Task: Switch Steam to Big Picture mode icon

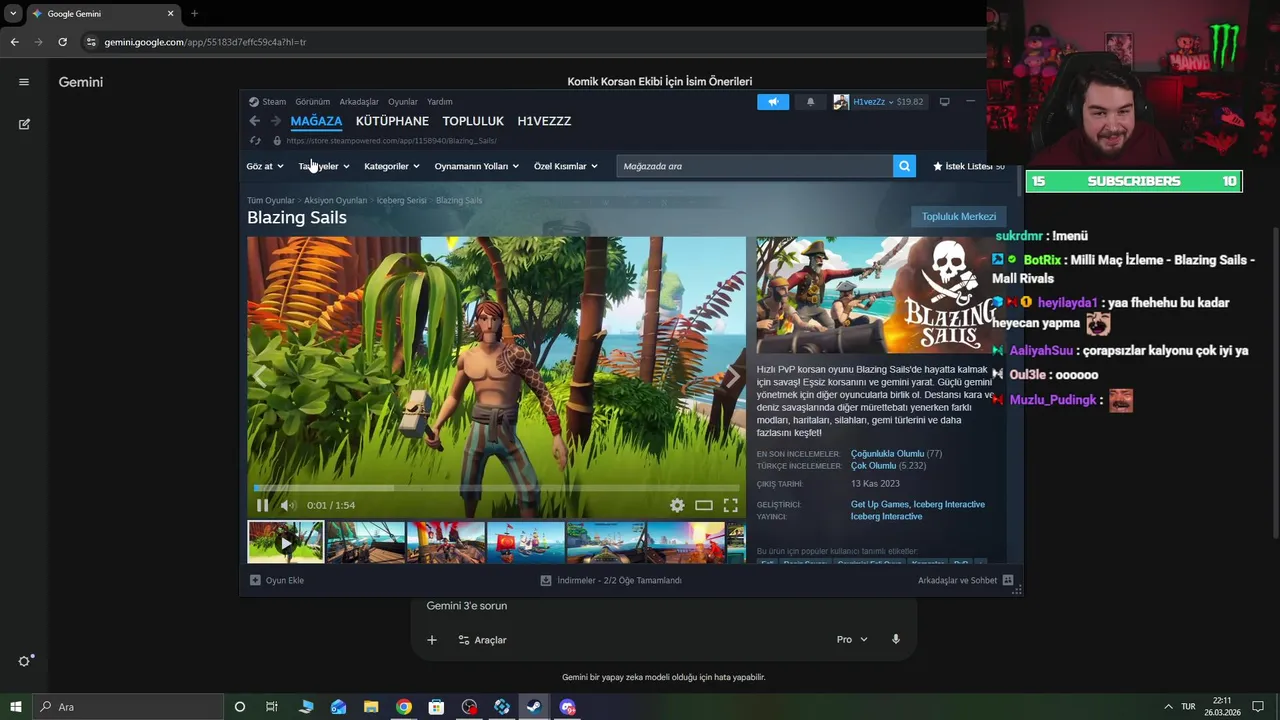Action: pyautogui.click(x=944, y=102)
